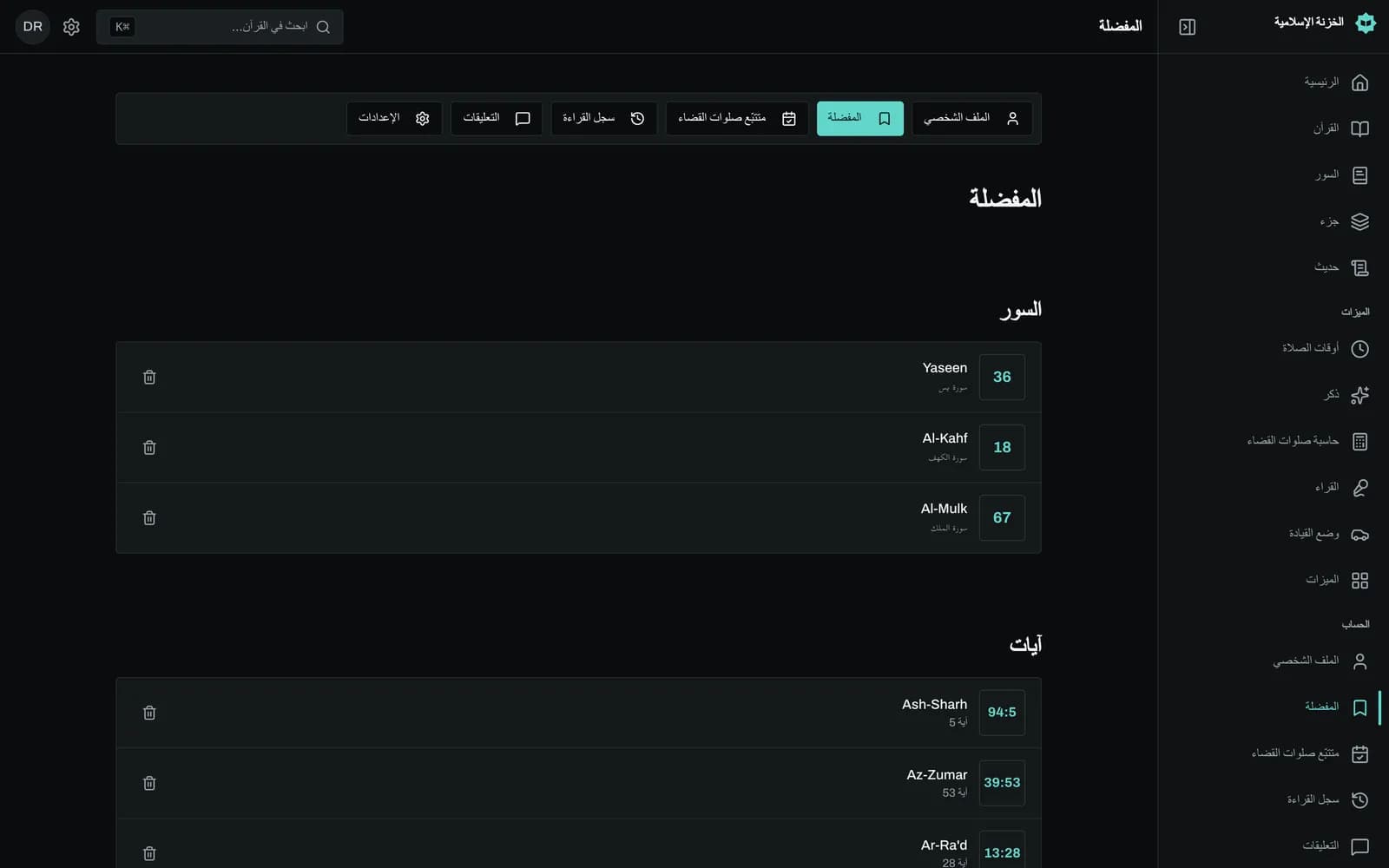Switch to سجل القراءة tab
This screenshot has width=1389, height=868.
[603, 118]
